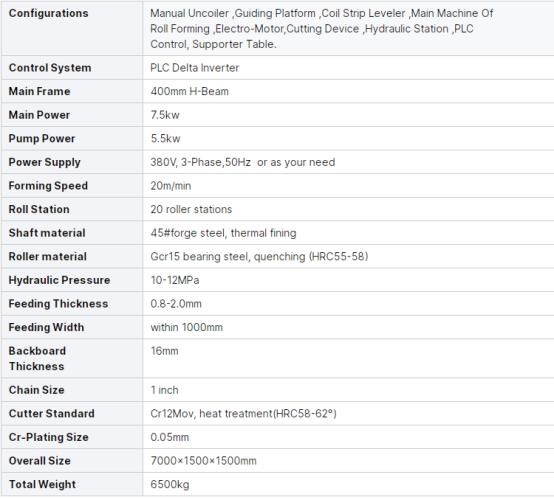Click the Feeding Thickness label
The width and height of the screenshot is (554, 498).
pyautogui.click(x=58, y=304)
